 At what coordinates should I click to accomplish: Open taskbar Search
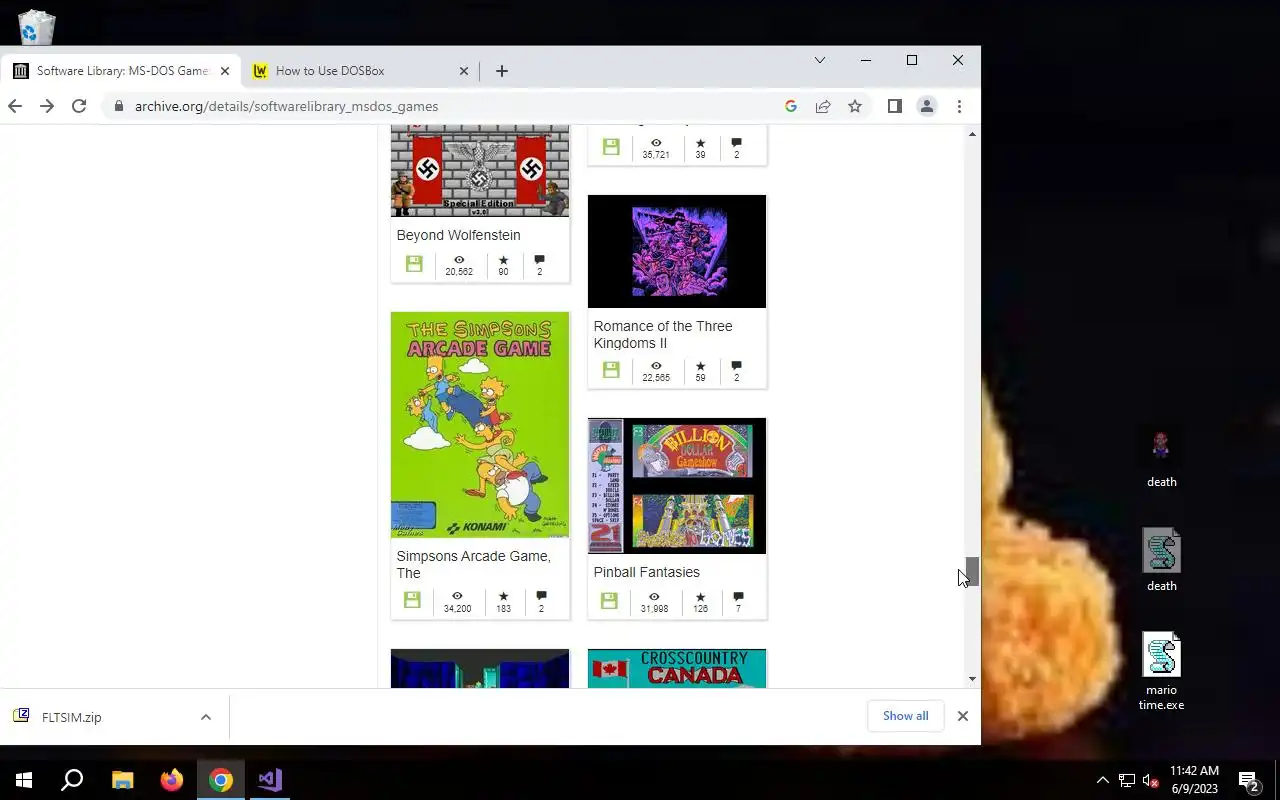click(72, 780)
